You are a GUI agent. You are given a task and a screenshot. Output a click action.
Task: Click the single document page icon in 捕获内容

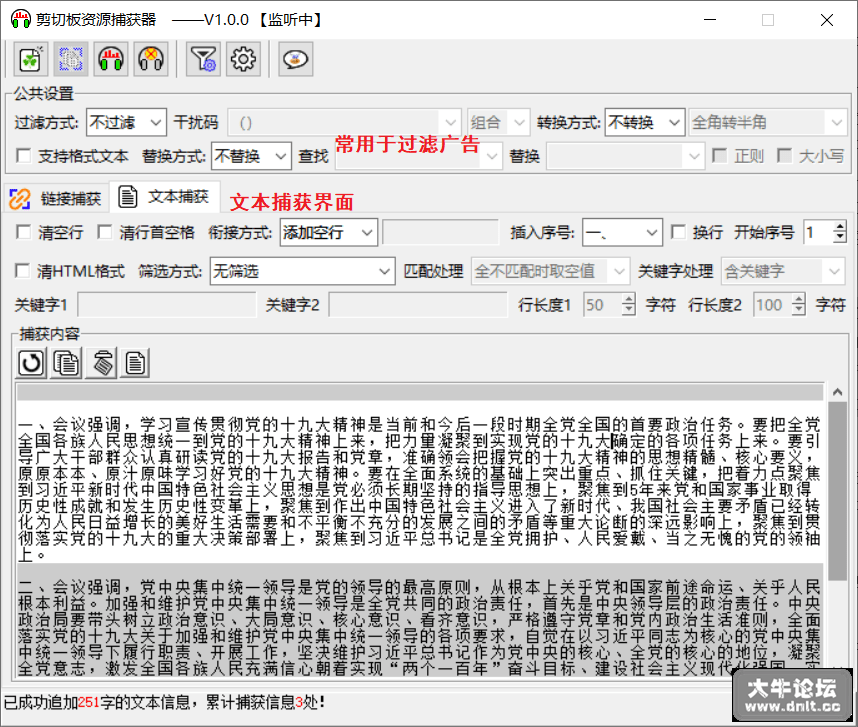tap(135, 363)
